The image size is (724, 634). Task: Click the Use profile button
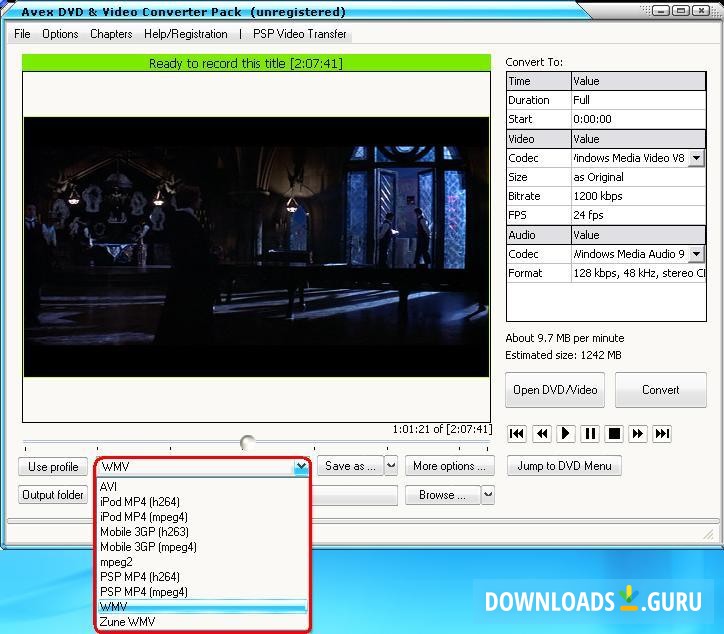click(53, 466)
